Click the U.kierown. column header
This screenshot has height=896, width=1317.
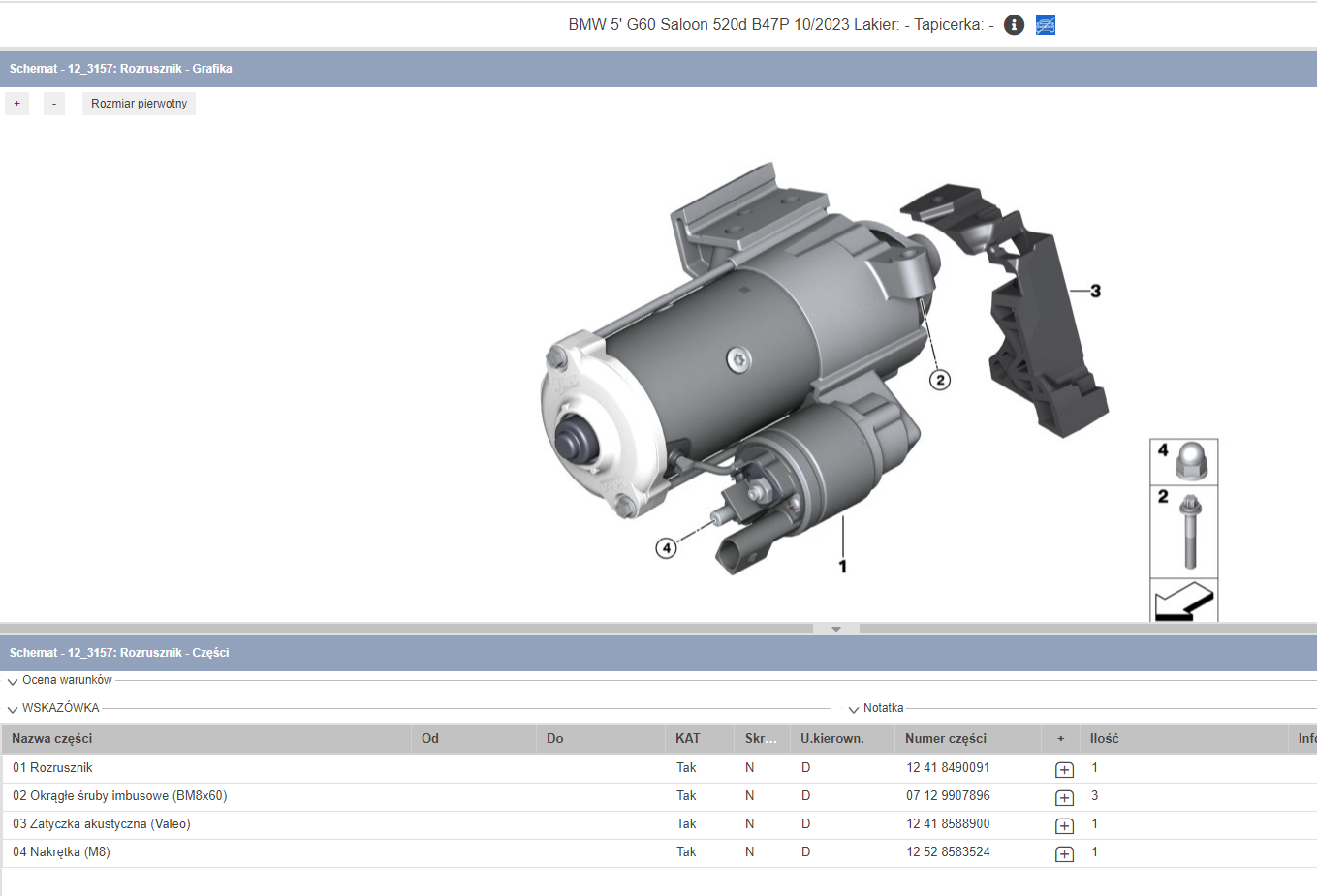pyautogui.click(x=842, y=738)
